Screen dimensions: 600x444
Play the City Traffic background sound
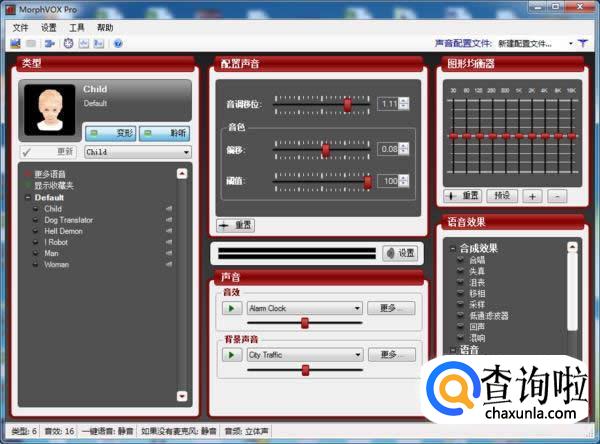pos(232,355)
